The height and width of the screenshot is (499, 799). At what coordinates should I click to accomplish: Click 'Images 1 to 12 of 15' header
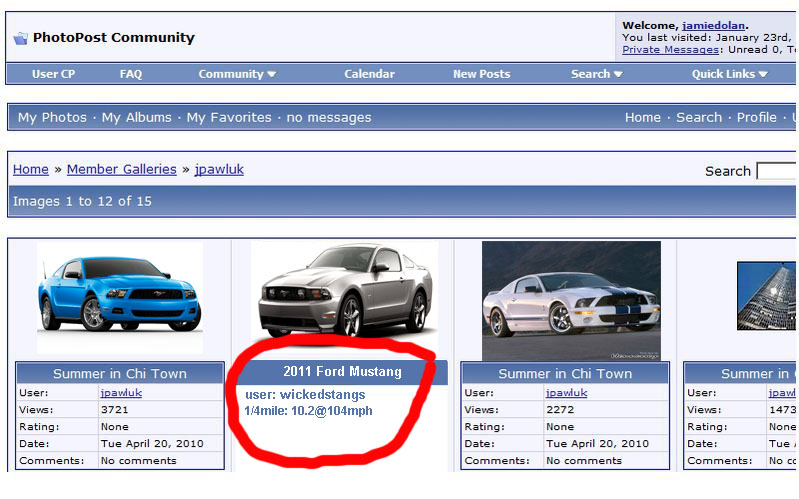point(82,201)
